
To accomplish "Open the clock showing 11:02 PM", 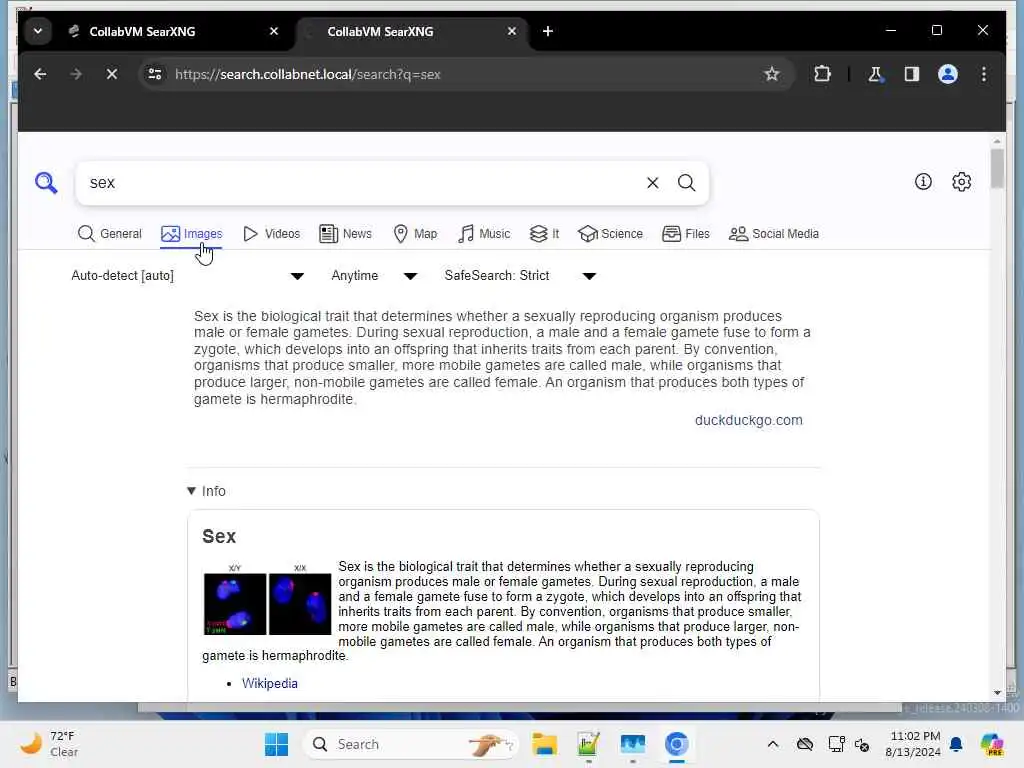I will [913, 744].
